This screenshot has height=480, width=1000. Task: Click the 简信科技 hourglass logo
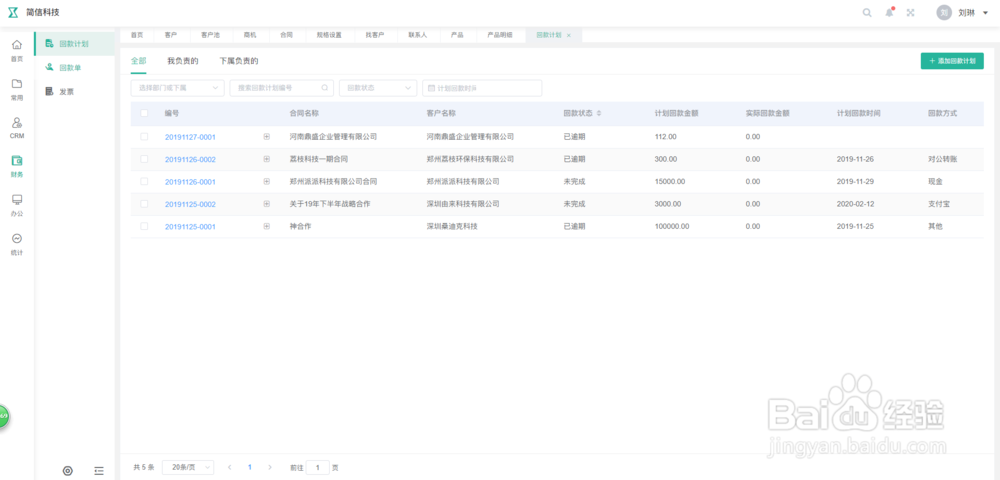13,13
